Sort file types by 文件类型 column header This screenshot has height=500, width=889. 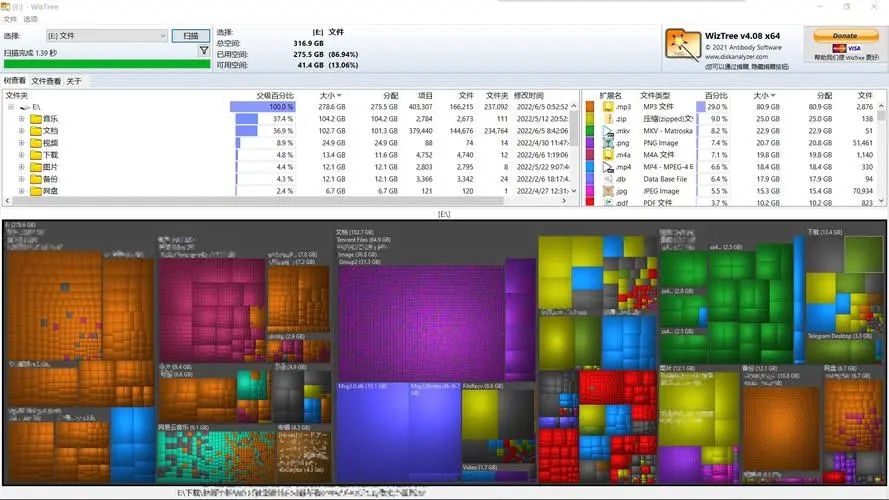[x=655, y=95]
